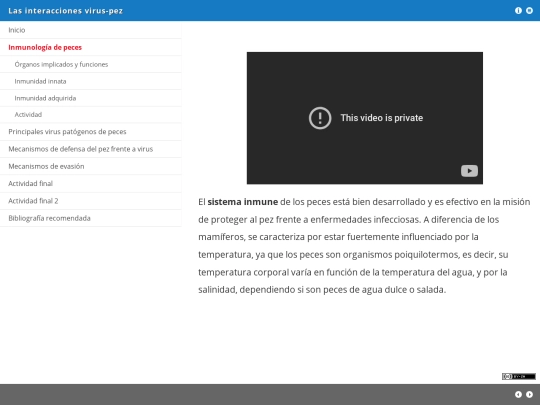Click the bold words sistema inmune
Image resolution: width=540 pixels, height=405 pixels.
[242, 202]
